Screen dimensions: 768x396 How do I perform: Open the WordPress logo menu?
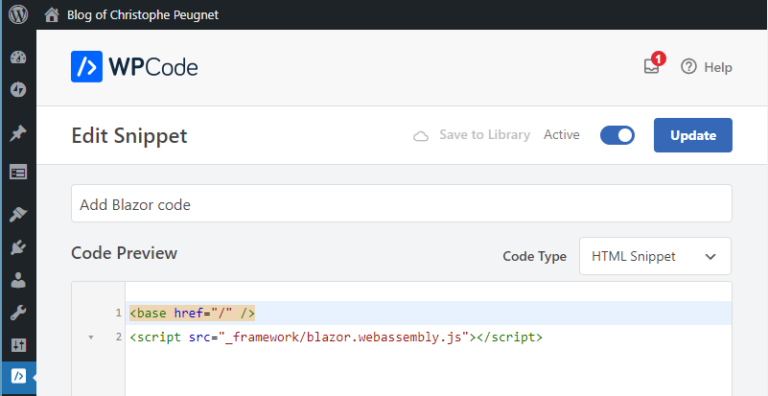[x=18, y=15]
